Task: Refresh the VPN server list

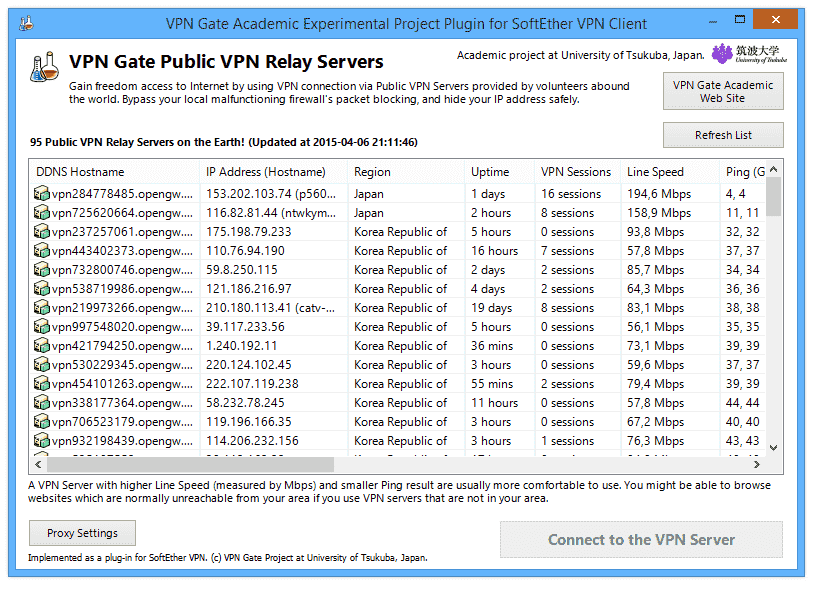Action: coord(722,135)
